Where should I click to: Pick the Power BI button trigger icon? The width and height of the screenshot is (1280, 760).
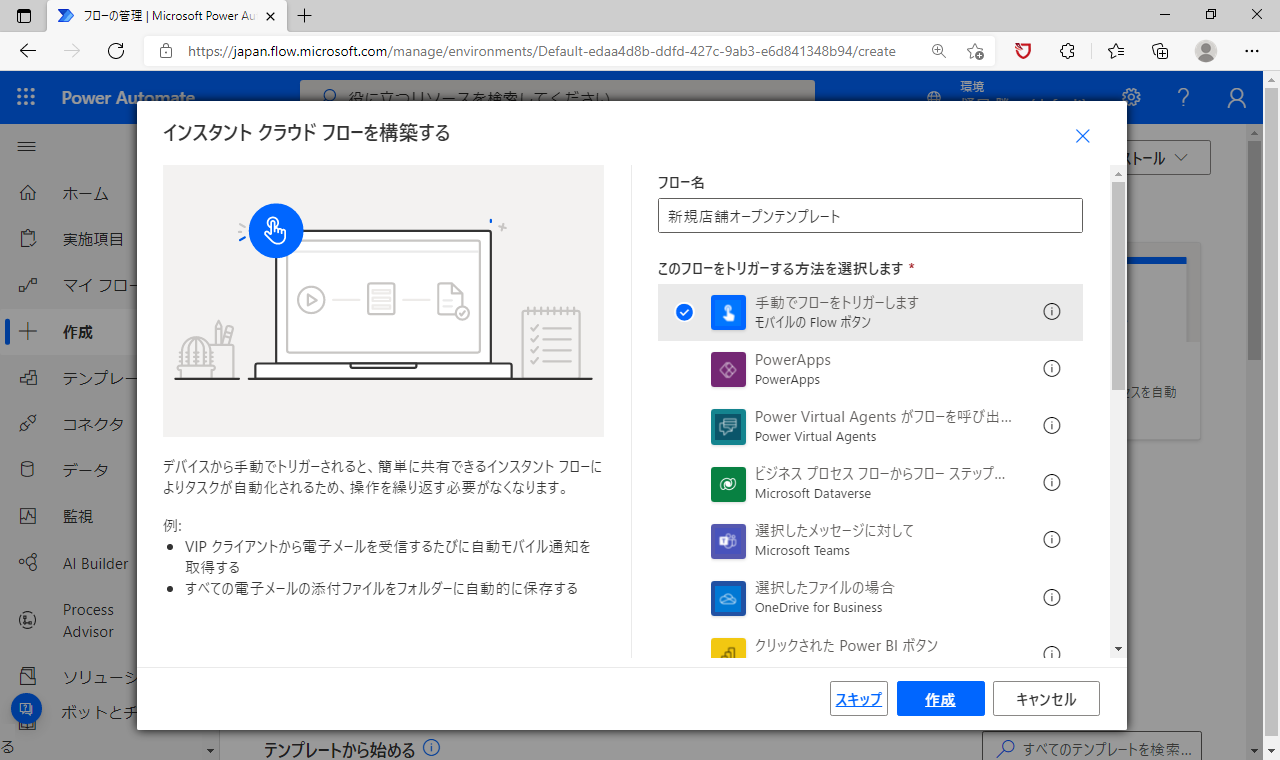click(x=728, y=649)
